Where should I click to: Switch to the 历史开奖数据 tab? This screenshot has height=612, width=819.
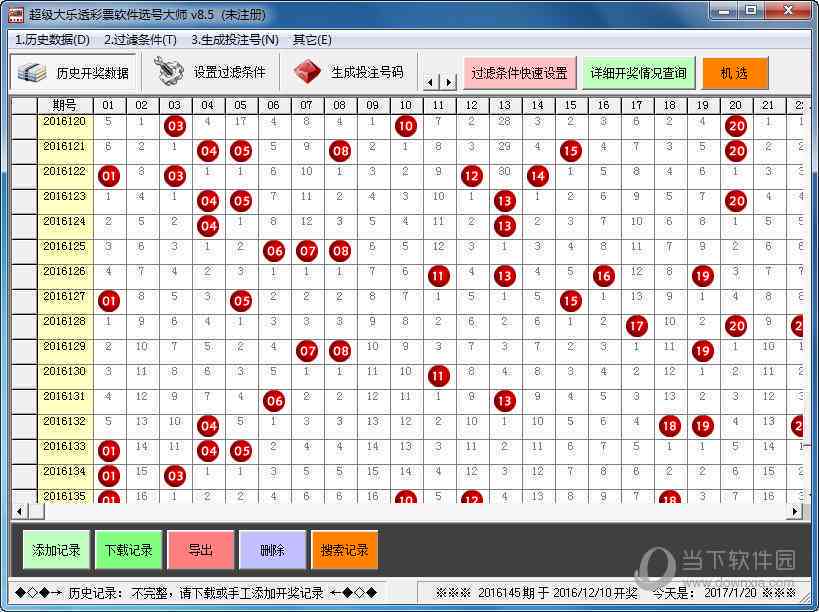click(x=73, y=73)
